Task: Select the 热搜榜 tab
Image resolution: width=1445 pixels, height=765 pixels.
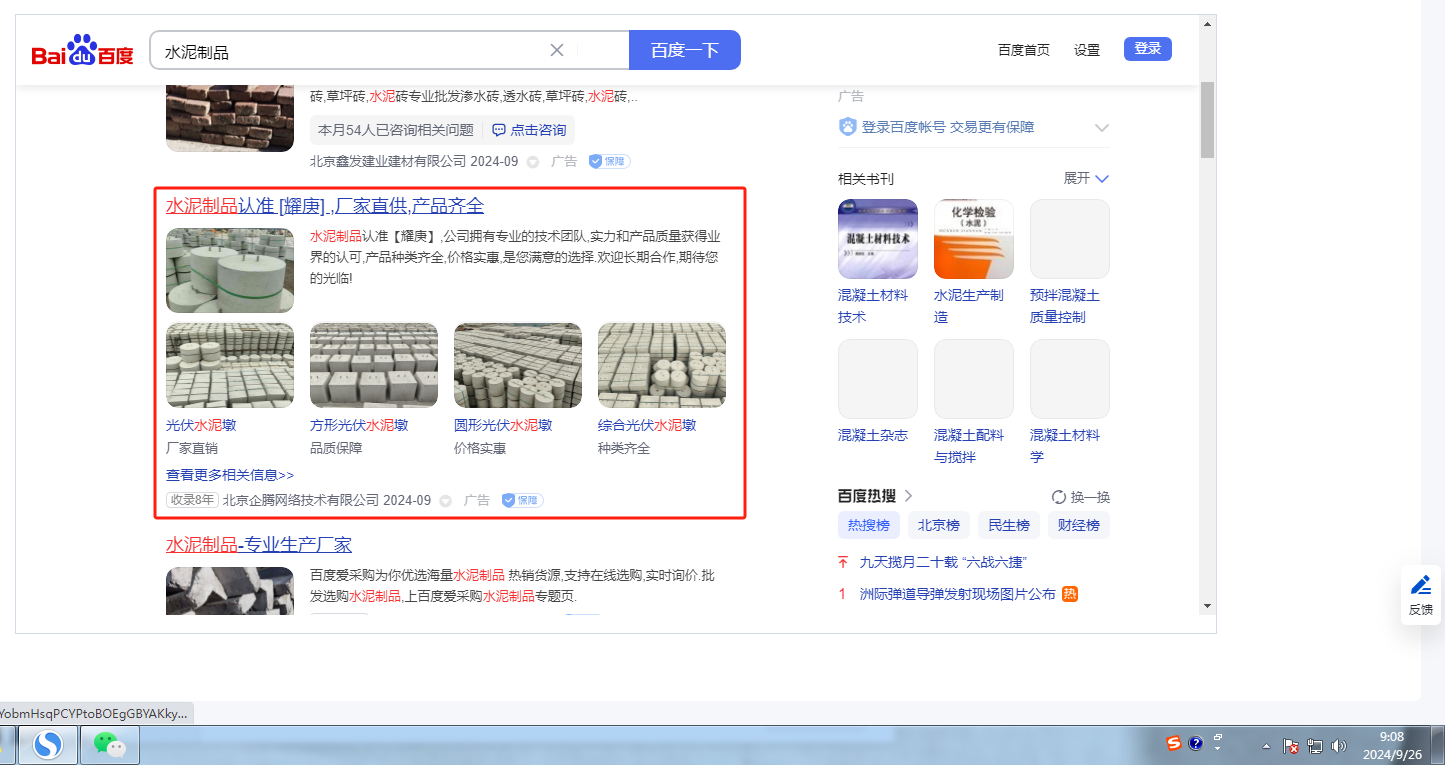Action: pos(869,526)
